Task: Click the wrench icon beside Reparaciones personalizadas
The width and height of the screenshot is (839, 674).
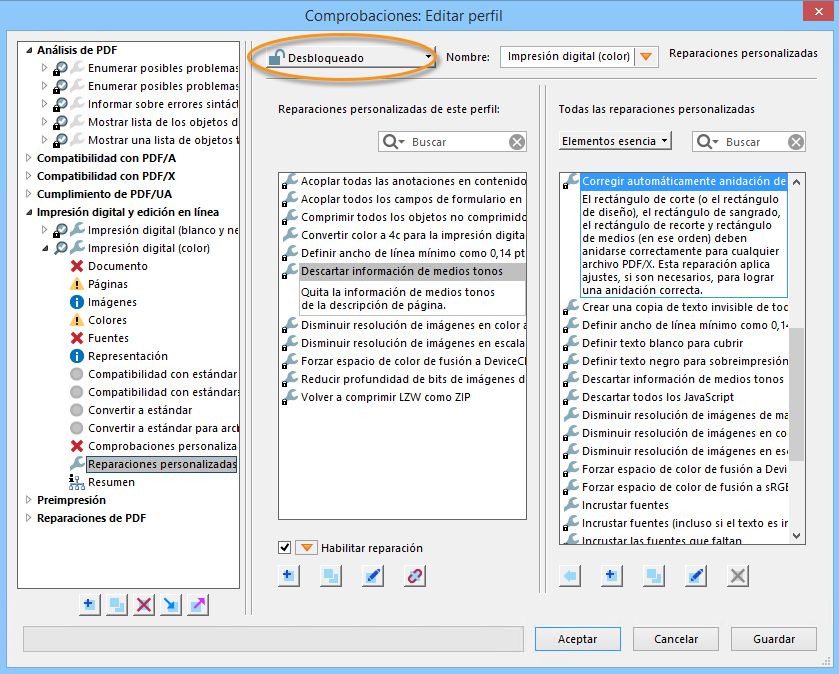Action: pyautogui.click(x=77, y=463)
